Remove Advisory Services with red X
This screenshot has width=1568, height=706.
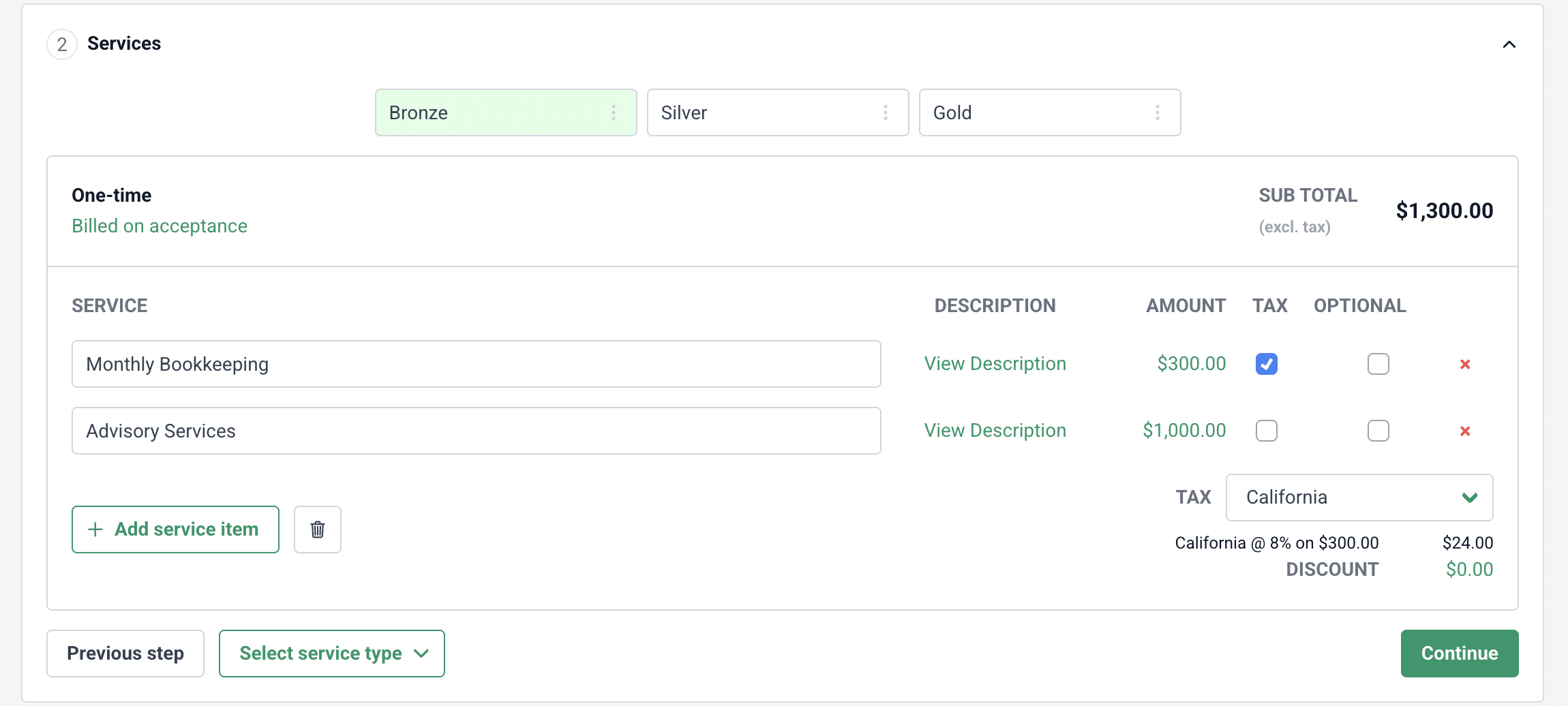[x=1465, y=431]
